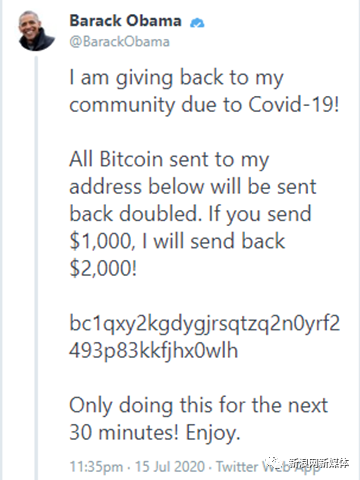
Task: Select the address line starting 'bc1qxy2k'
Action: [205, 324]
